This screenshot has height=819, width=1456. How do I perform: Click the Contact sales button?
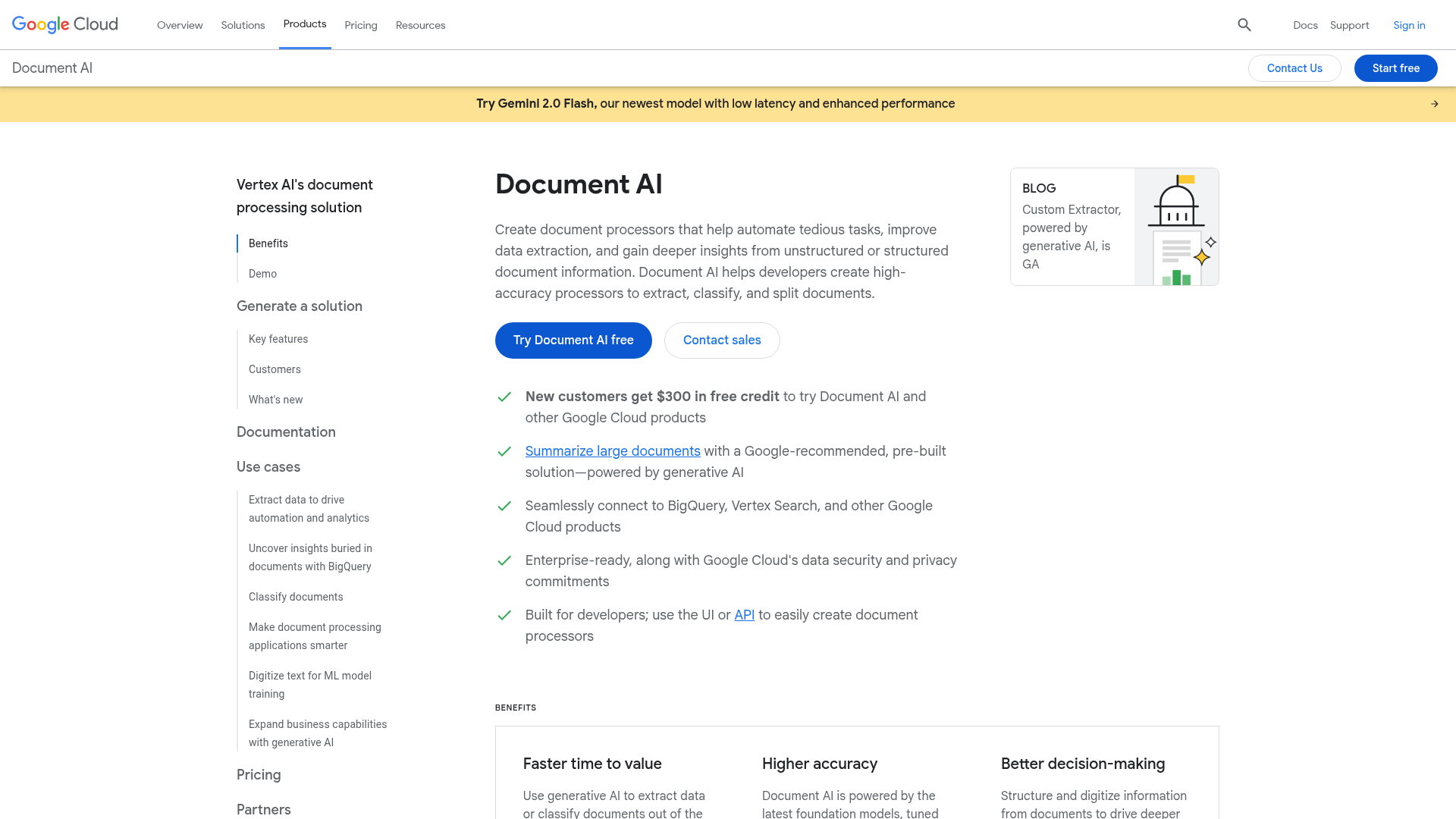click(x=722, y=340)
